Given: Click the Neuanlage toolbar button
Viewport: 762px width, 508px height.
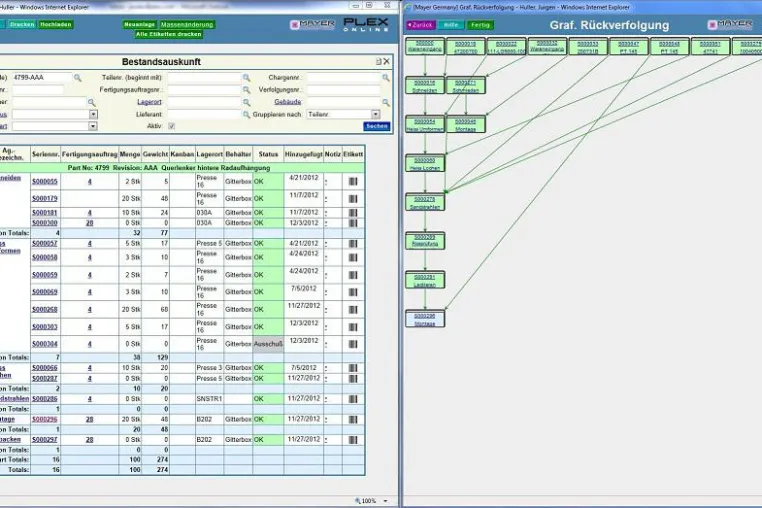Looking at the screenshot, I should 139,24.
